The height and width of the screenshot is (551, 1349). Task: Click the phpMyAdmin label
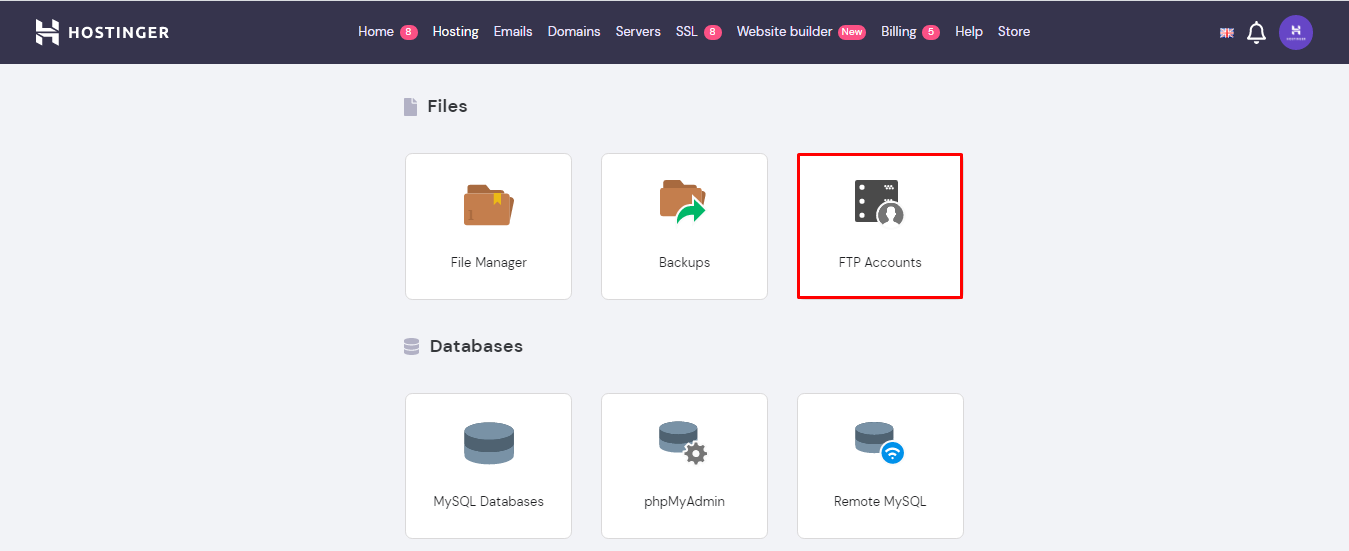(x=684, y=502)
